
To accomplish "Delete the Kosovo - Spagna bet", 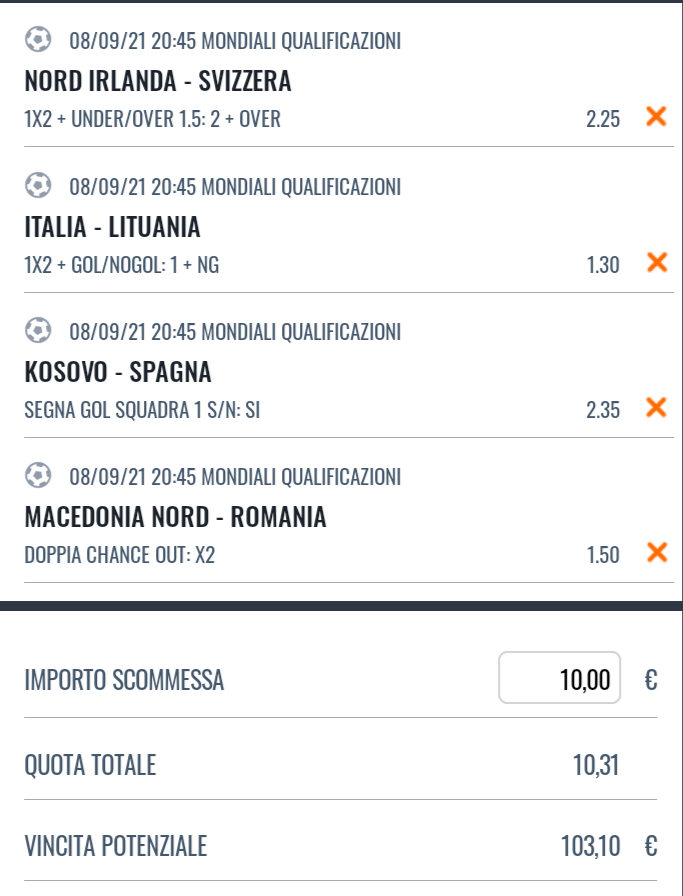I will click(x=656, y=407).
